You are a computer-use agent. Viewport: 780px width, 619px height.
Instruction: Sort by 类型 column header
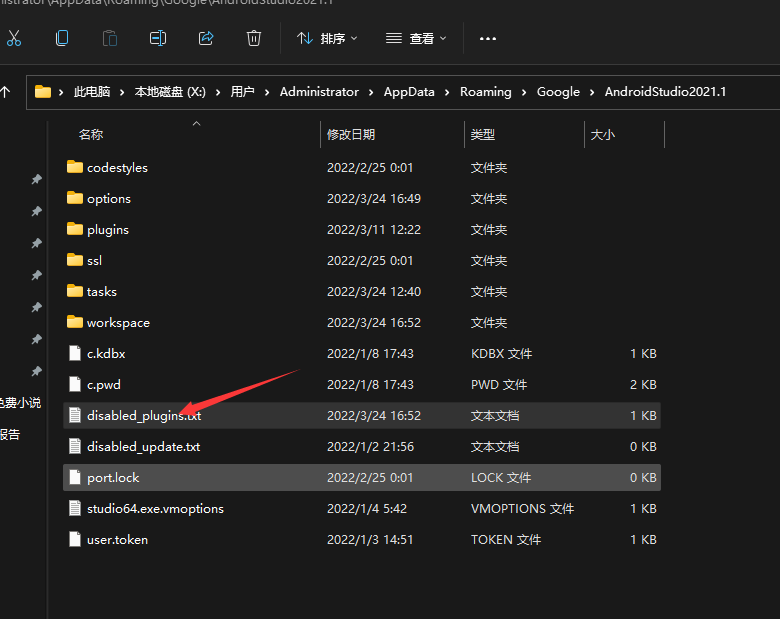click(483, 134)
